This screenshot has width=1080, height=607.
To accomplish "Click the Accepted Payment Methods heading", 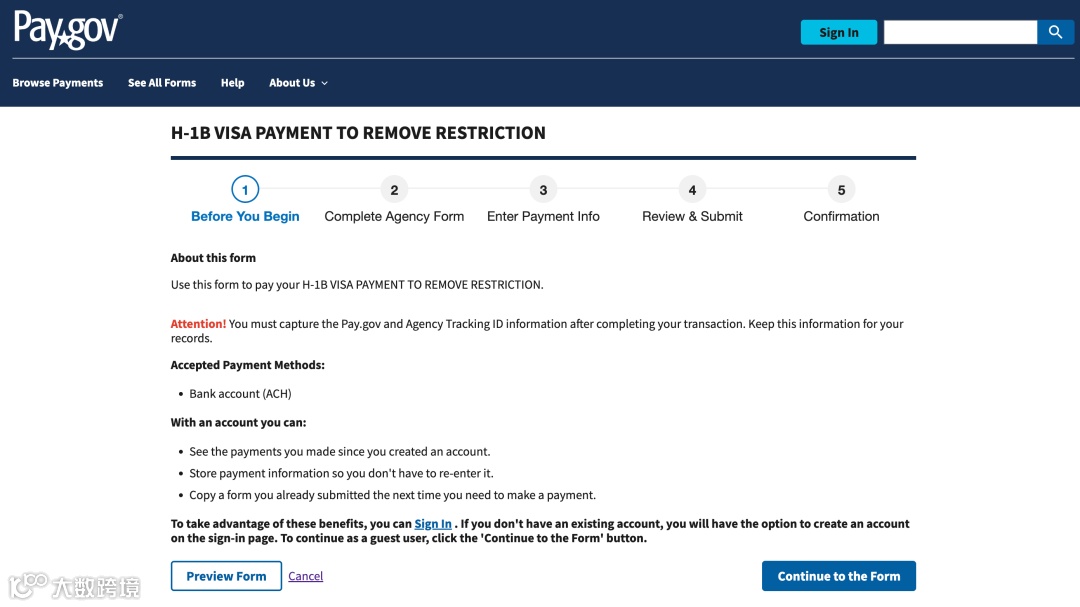I will tap(248, 365).
